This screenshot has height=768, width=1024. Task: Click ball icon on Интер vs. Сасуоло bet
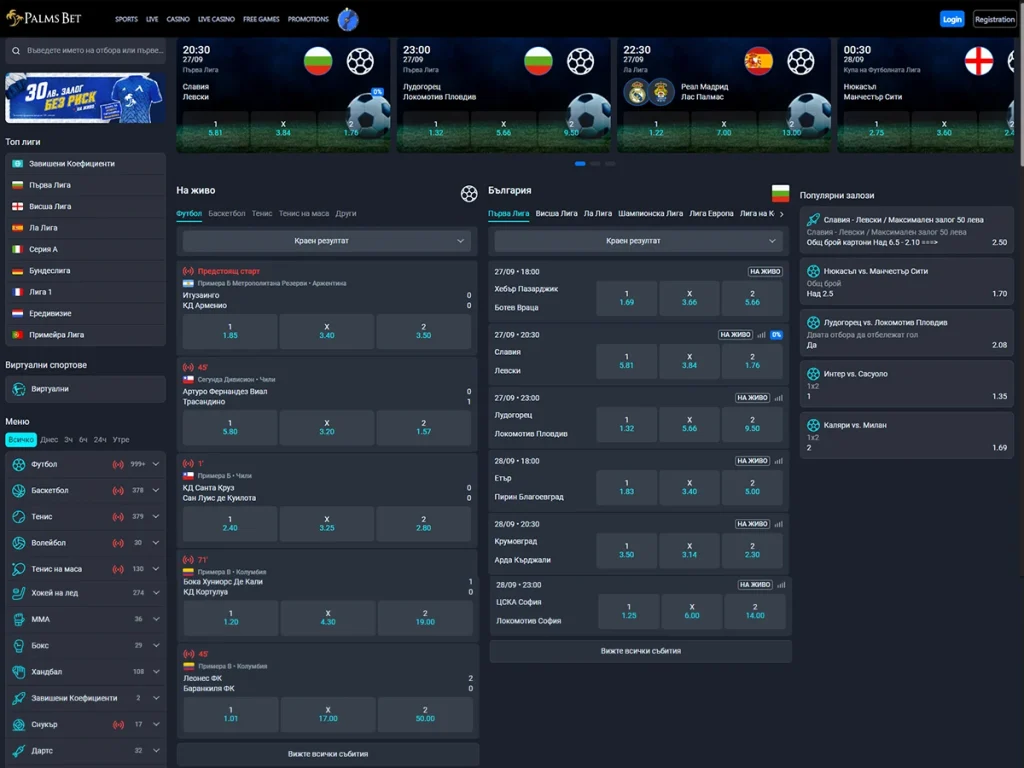click(x=813, y=374)
